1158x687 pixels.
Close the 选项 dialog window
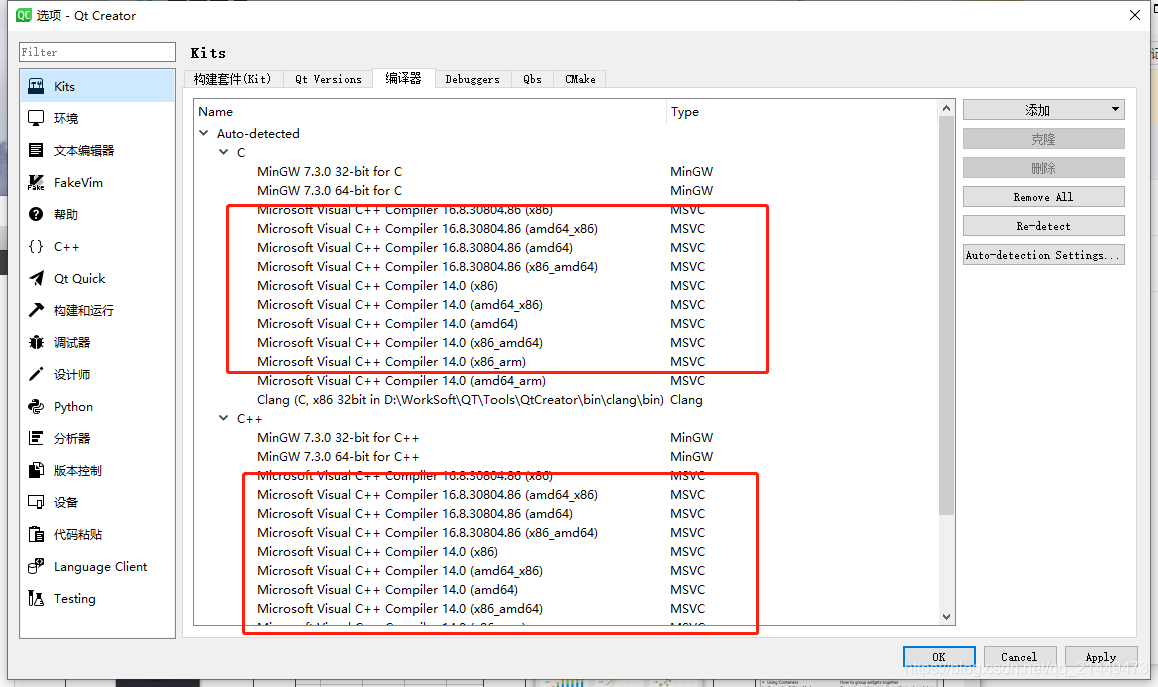tap(1135, 15)
